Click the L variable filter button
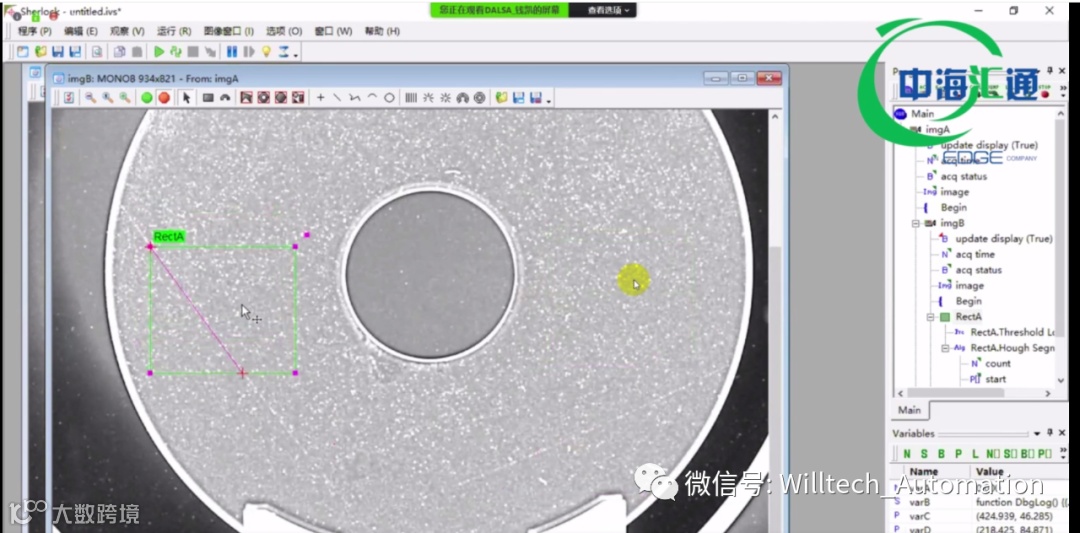Viewport: 1080px width, 533px height. click(x=975, y=454)
